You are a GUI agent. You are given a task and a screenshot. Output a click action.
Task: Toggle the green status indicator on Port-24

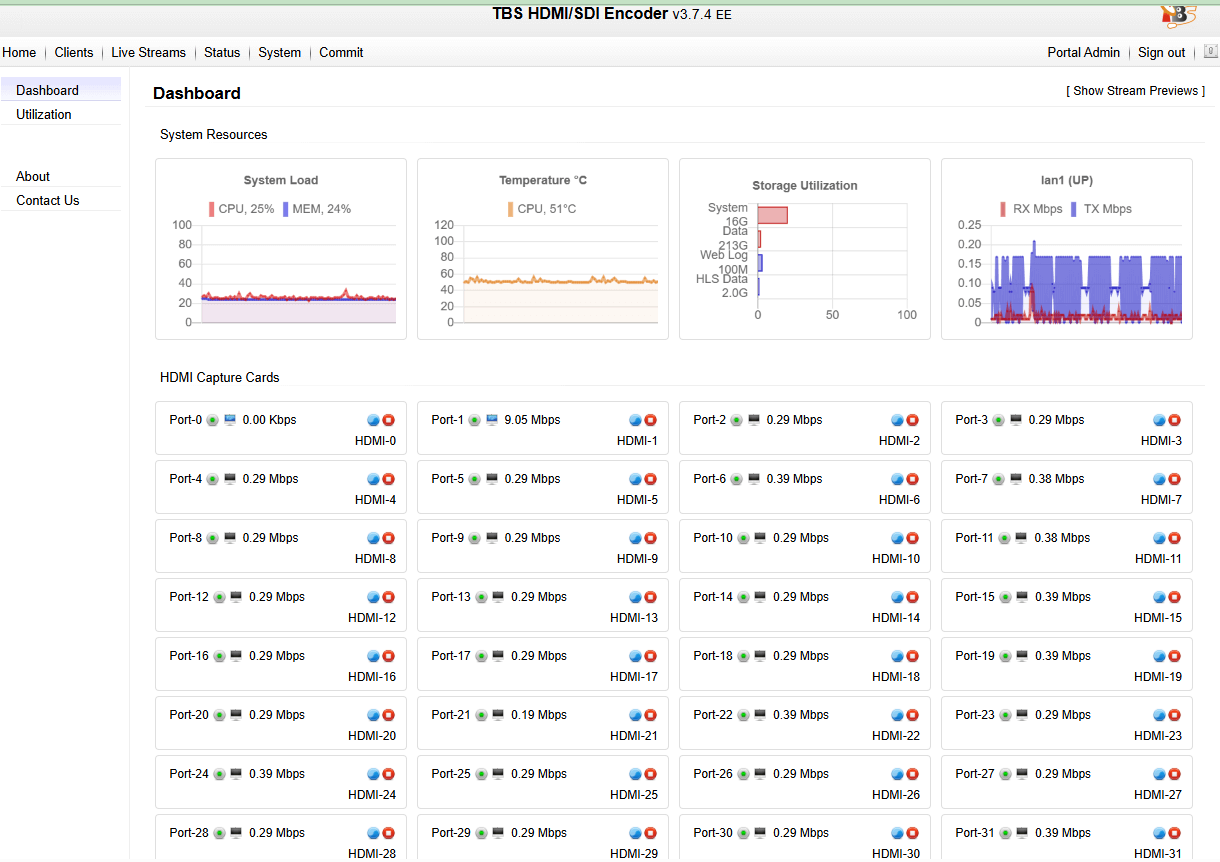tap(219, 775)
